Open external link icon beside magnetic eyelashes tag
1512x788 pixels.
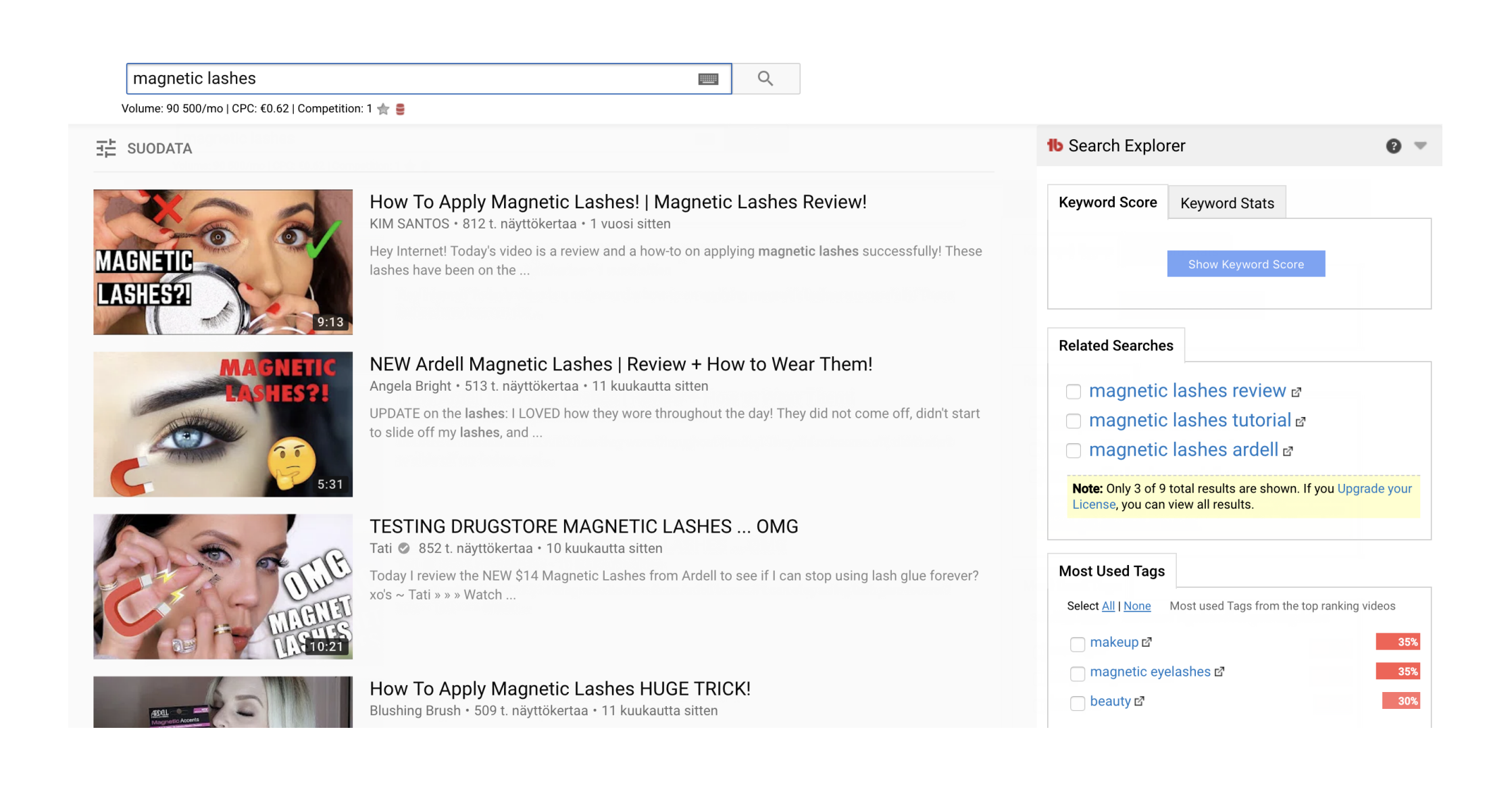[1219, 672]
